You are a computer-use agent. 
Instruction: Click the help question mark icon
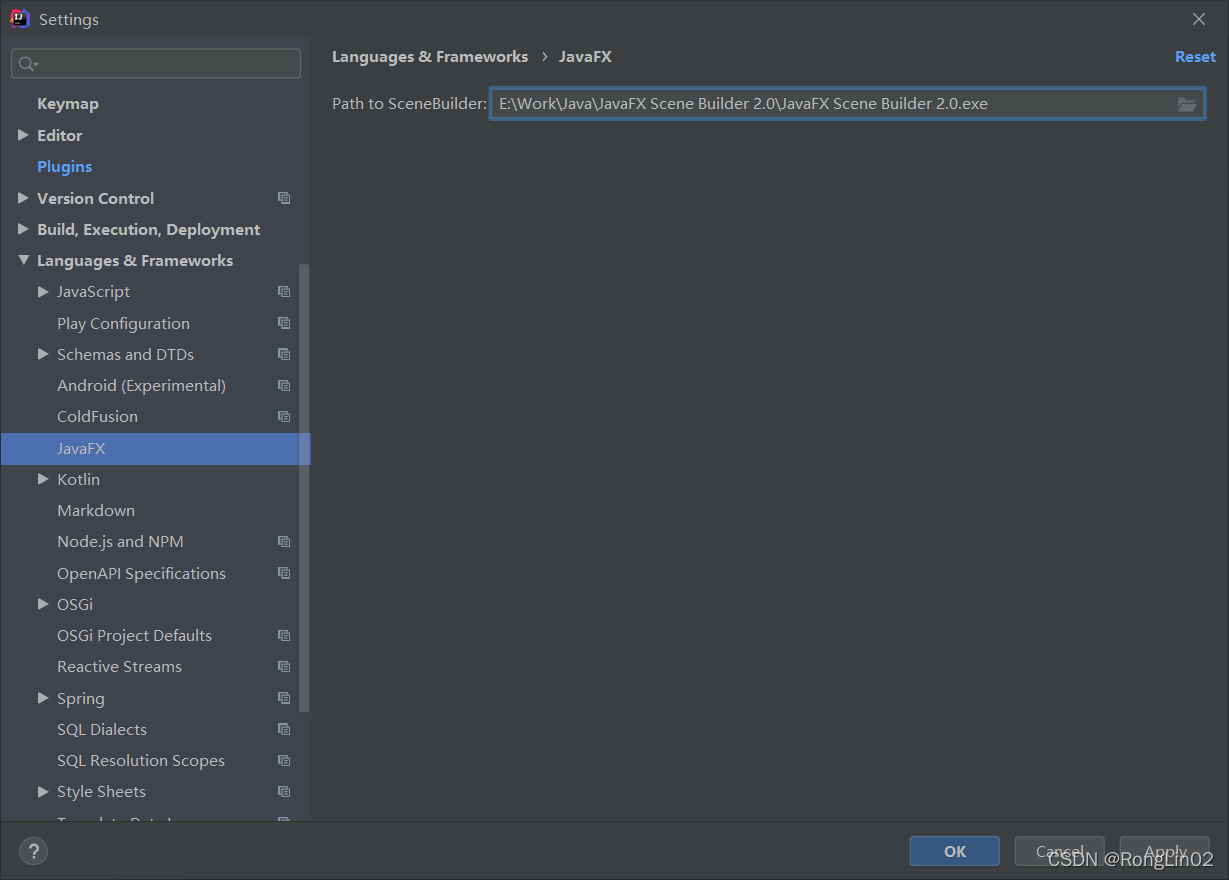(33, 851)
